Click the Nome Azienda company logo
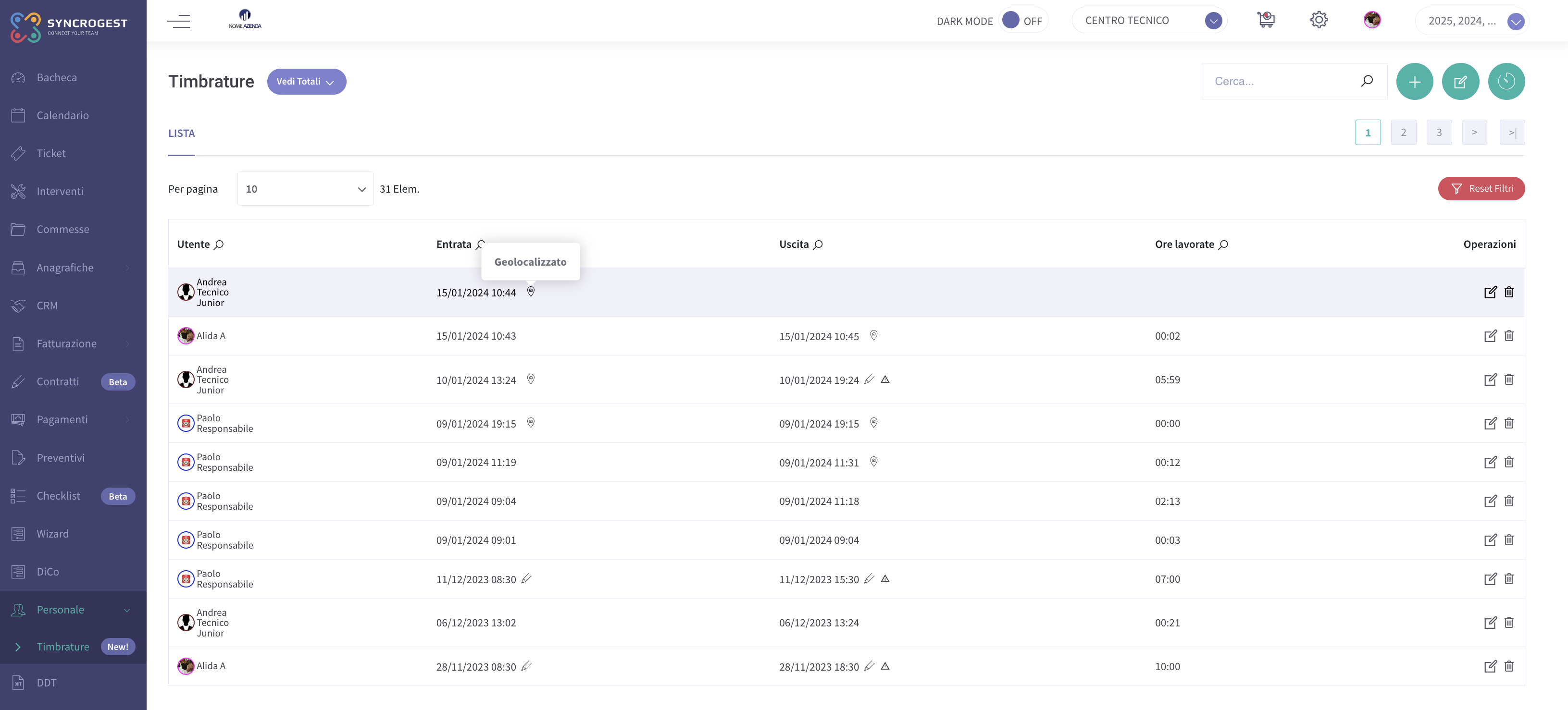 point(245,20)
